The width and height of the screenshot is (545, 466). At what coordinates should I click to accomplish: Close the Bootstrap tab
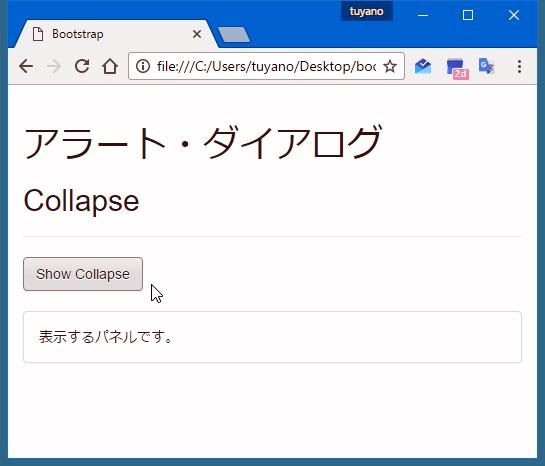click(x=197, y=34)
